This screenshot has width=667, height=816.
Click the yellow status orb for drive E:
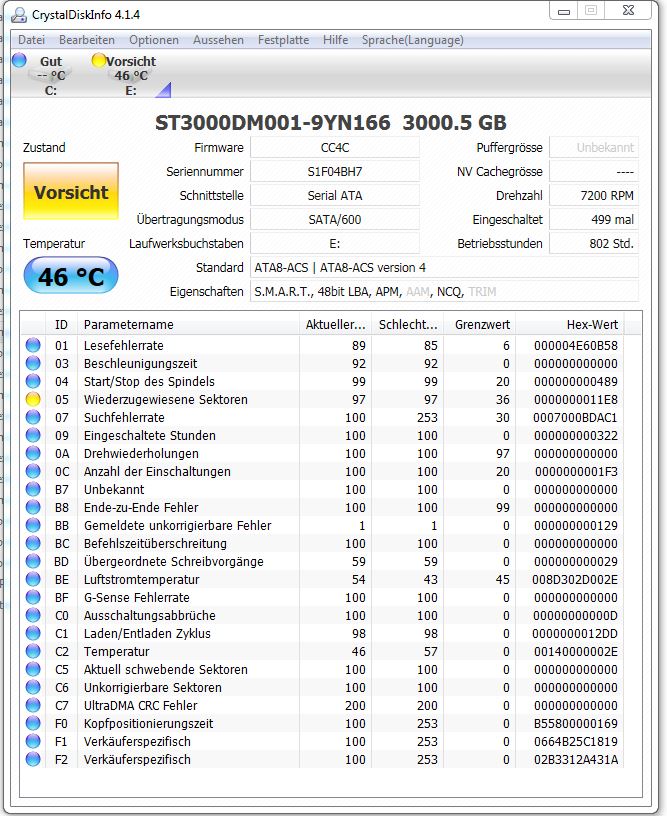point(98,60)
